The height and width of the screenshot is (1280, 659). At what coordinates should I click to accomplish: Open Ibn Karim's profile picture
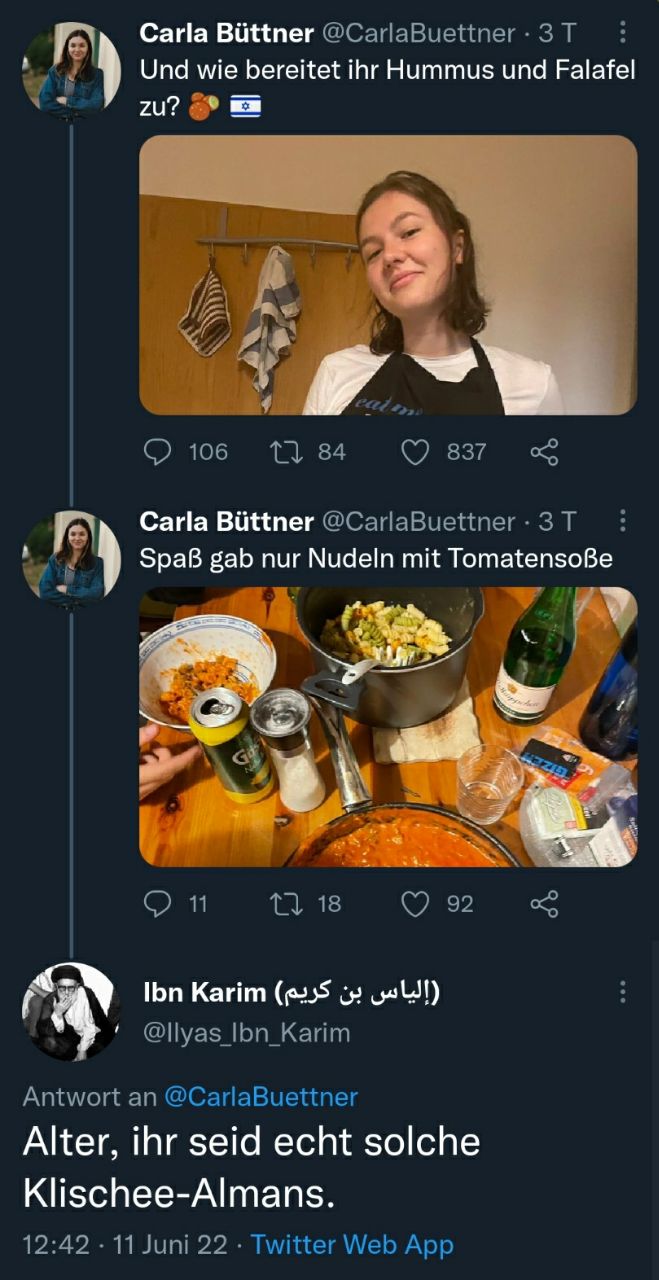tap(71, 1011)
